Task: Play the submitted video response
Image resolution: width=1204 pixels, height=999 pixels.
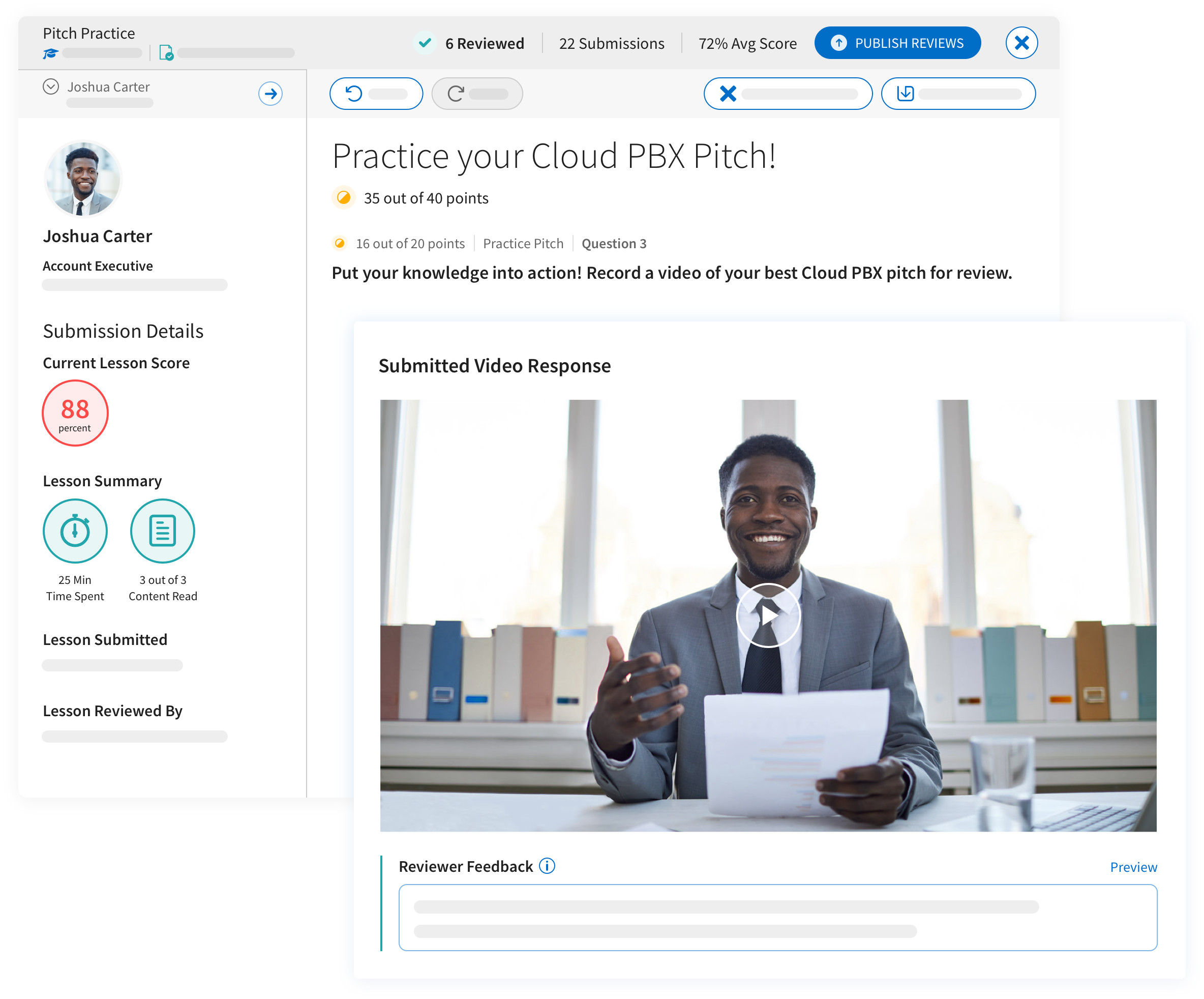Action: tap(768, 615)
